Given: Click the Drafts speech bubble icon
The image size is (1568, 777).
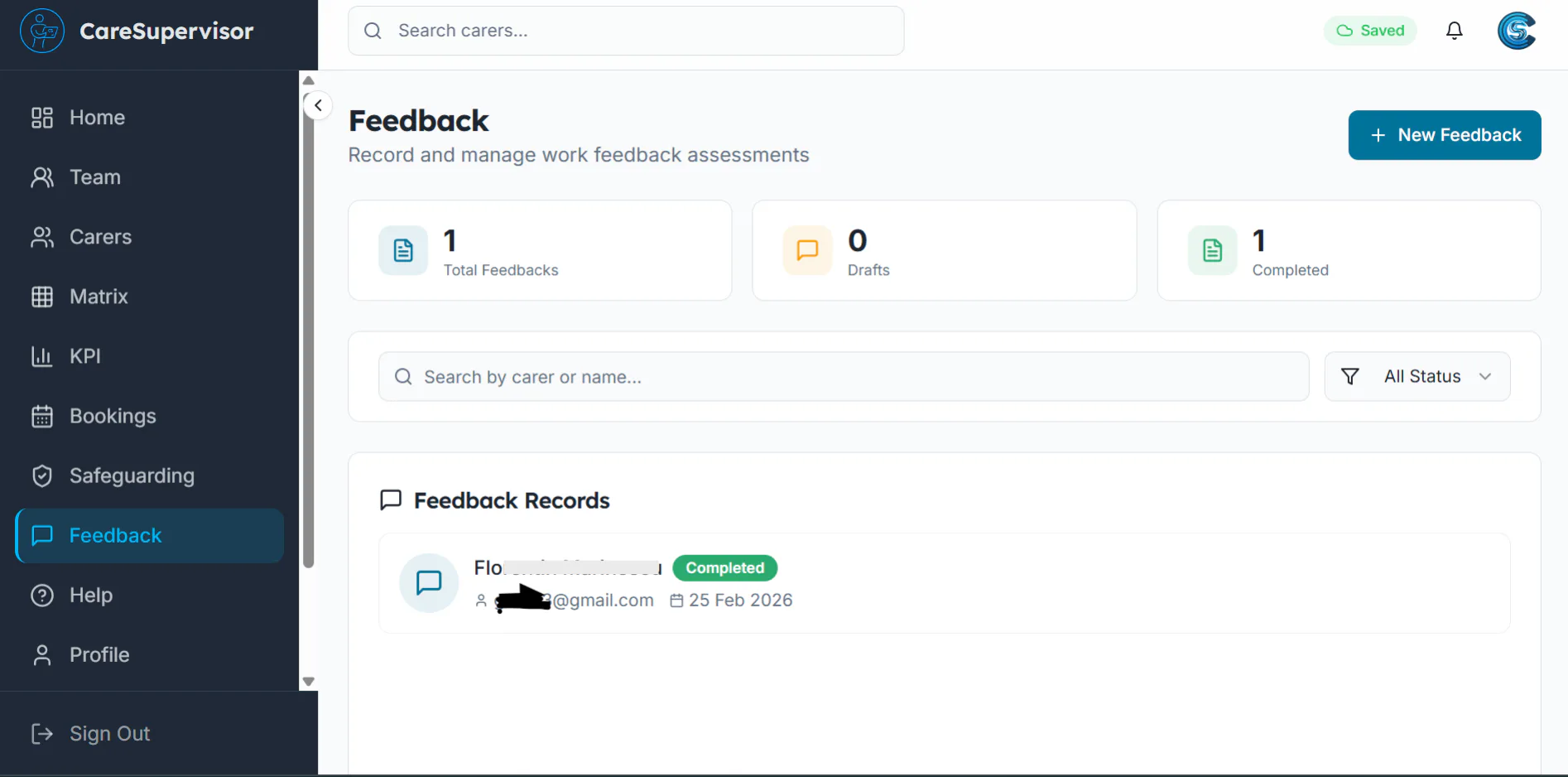Looking at the screenshot, I should (807, 250).
